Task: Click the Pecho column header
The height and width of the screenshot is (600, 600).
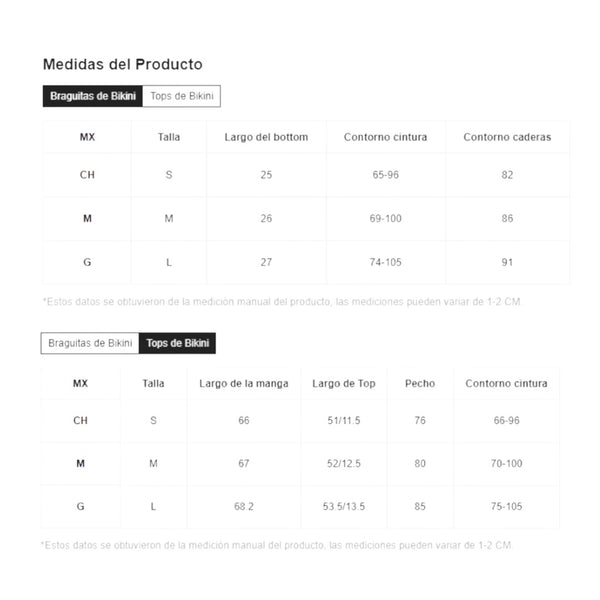Action: 420,383
